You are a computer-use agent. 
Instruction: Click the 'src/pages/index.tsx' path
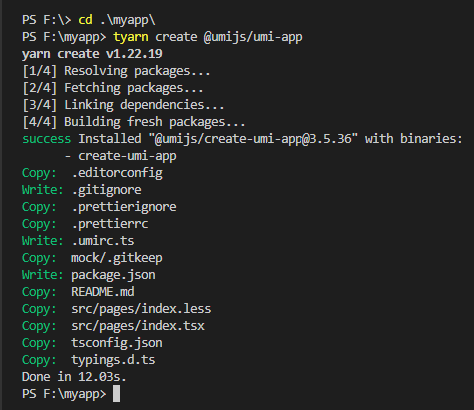coord(138,326)
